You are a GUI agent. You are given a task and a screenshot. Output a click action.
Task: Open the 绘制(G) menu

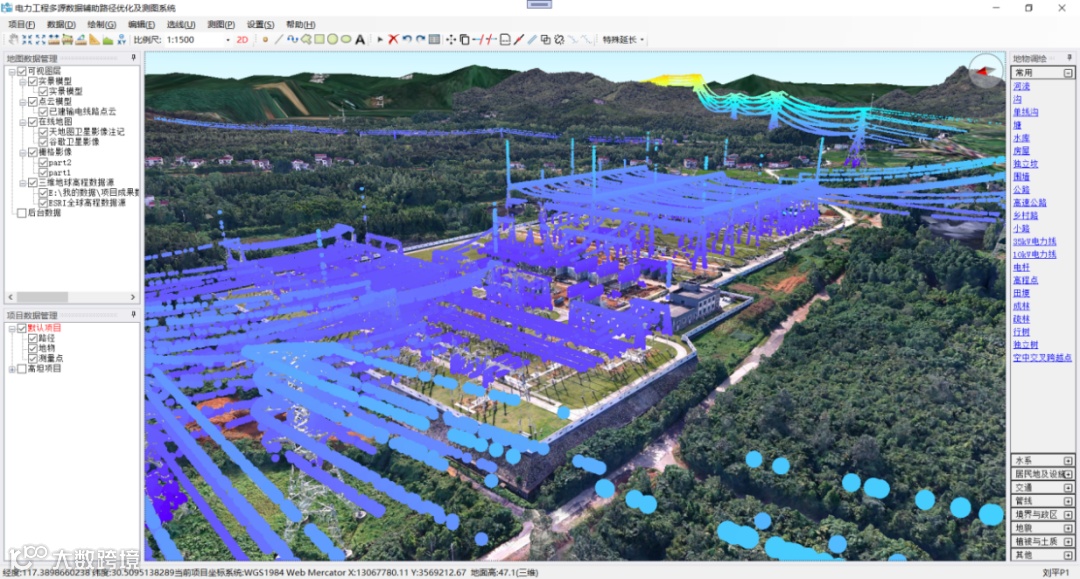coord(101,24)
